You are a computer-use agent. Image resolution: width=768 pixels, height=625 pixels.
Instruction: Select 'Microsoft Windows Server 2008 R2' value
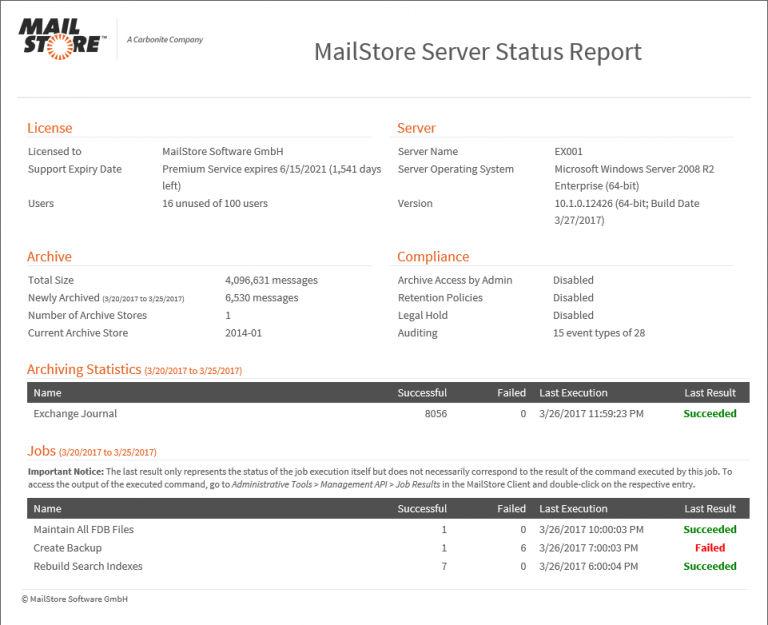pyautogui.click(x=634, y=169)
